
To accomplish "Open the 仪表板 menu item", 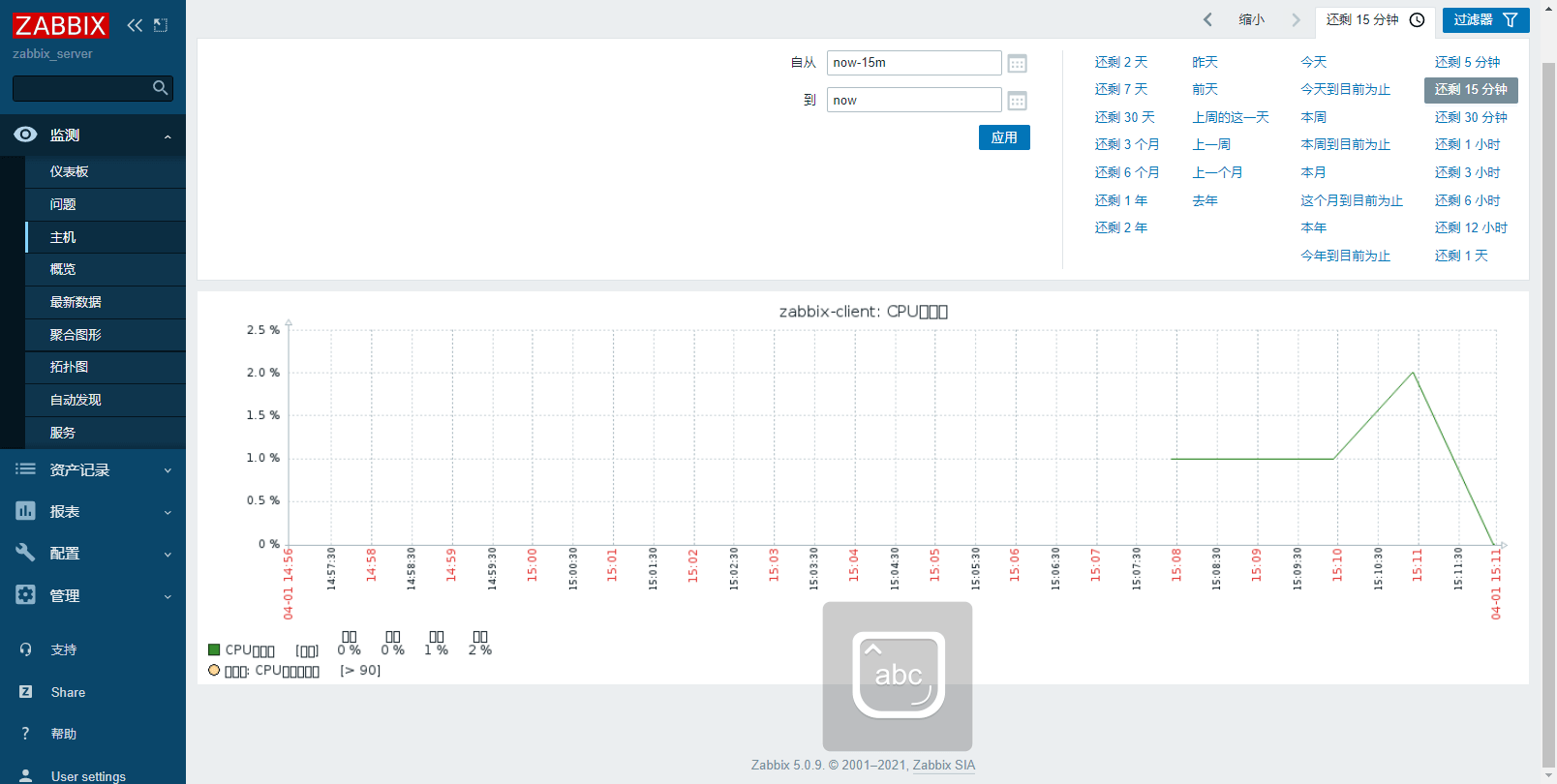I will coord(69,171).
